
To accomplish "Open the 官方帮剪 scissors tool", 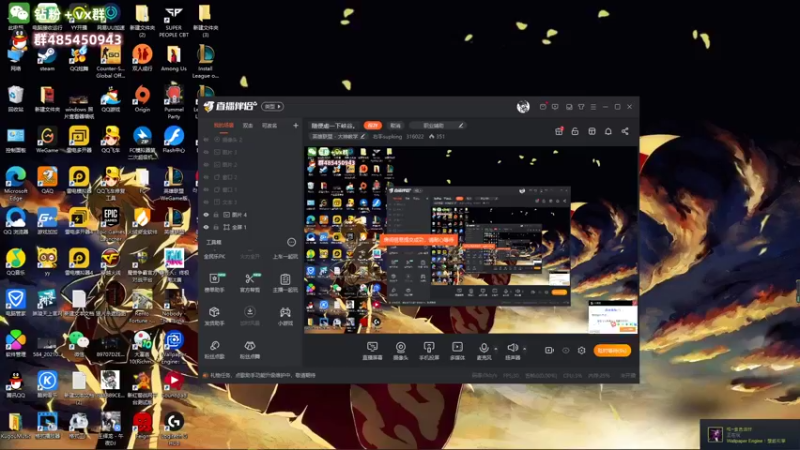I will pos(249,282).
